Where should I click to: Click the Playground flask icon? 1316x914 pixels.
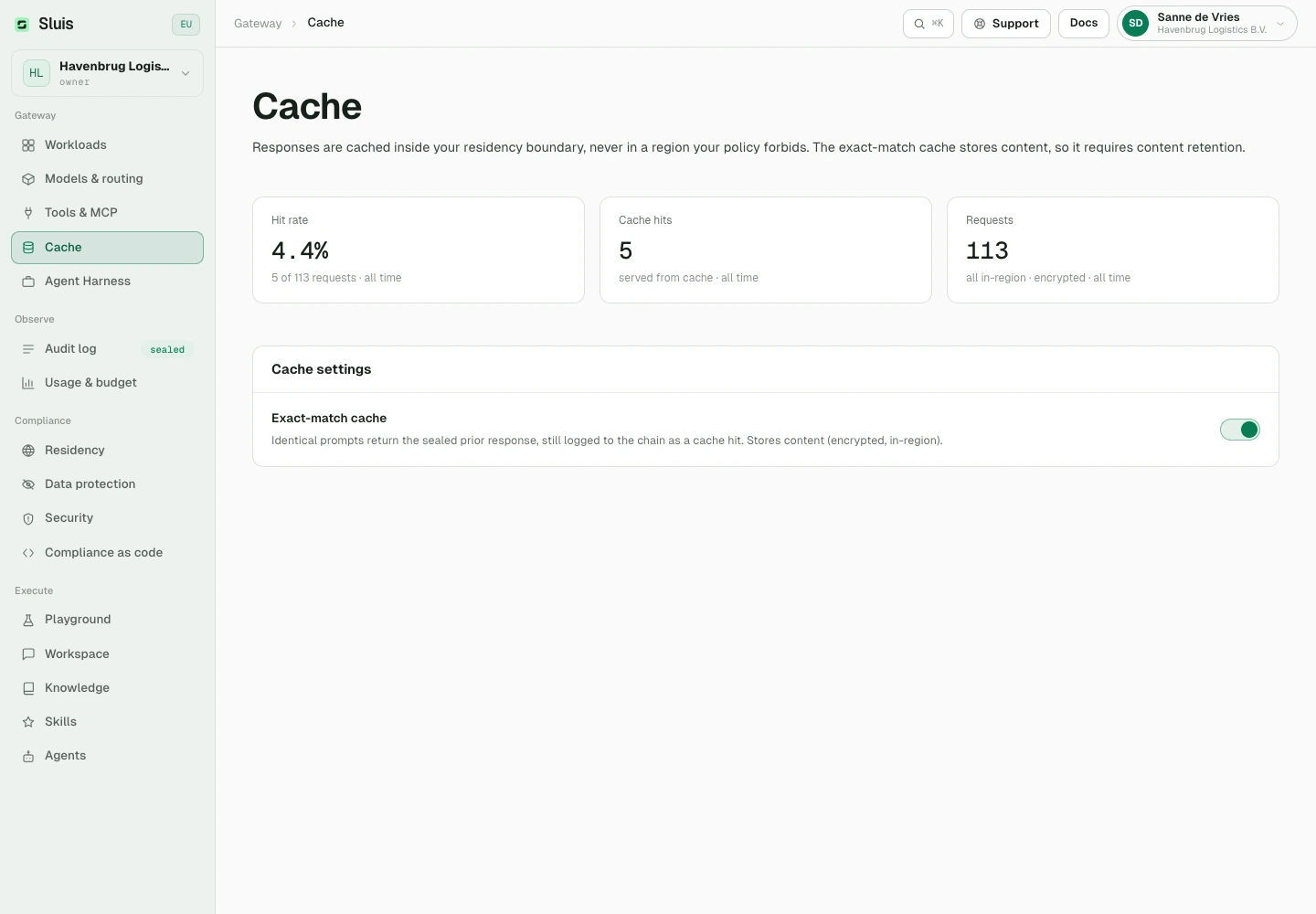[28, 620]
